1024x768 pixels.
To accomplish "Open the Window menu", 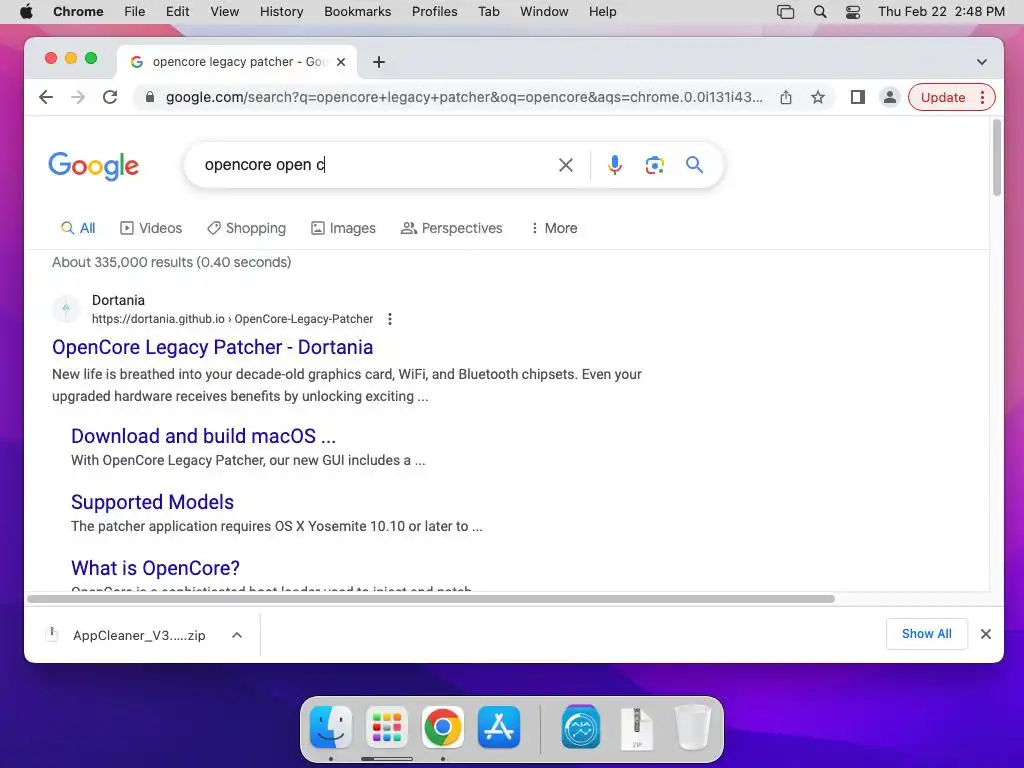I will point(544,12).
